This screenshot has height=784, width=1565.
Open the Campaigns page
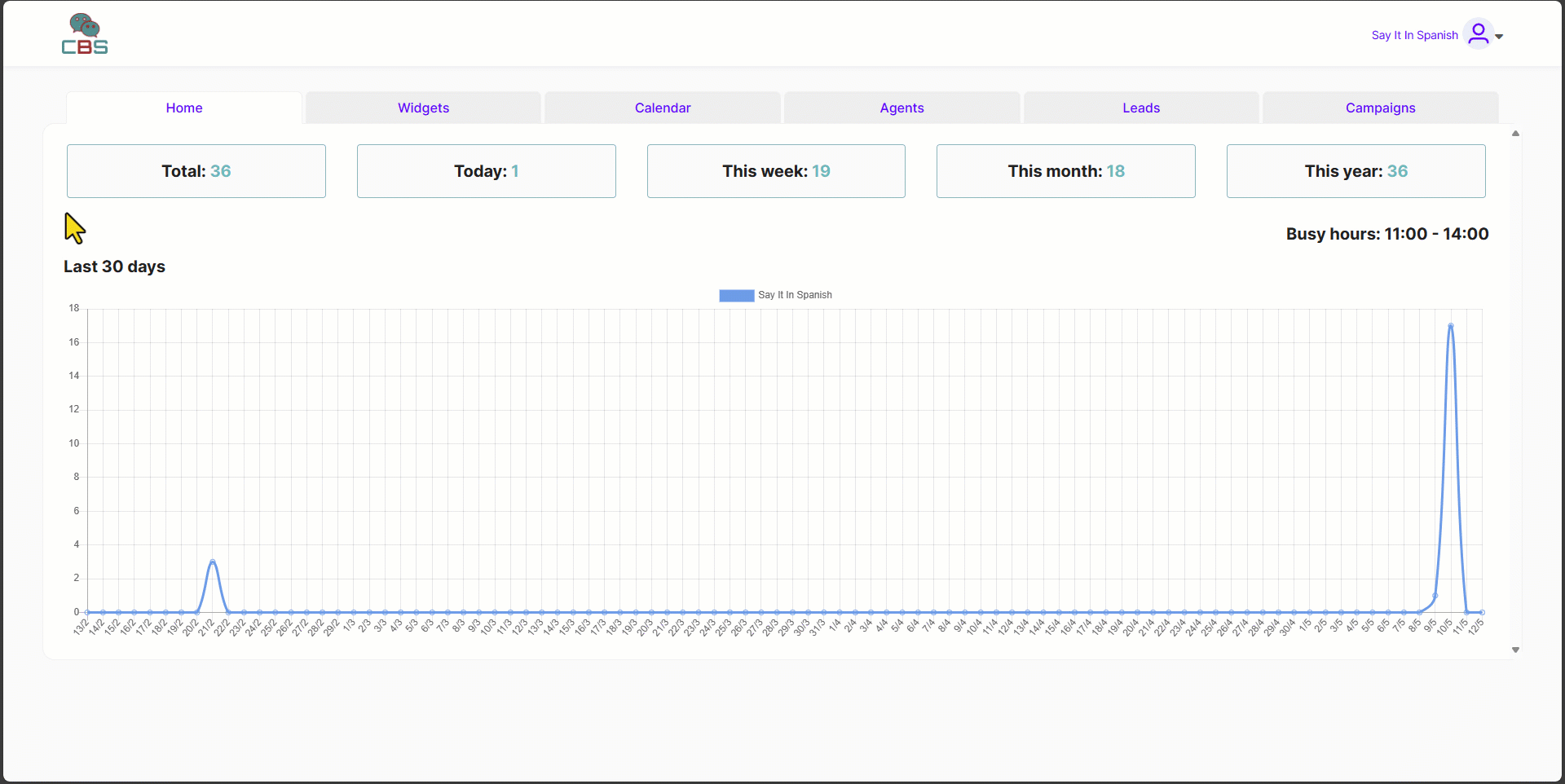coord(1380,107)
